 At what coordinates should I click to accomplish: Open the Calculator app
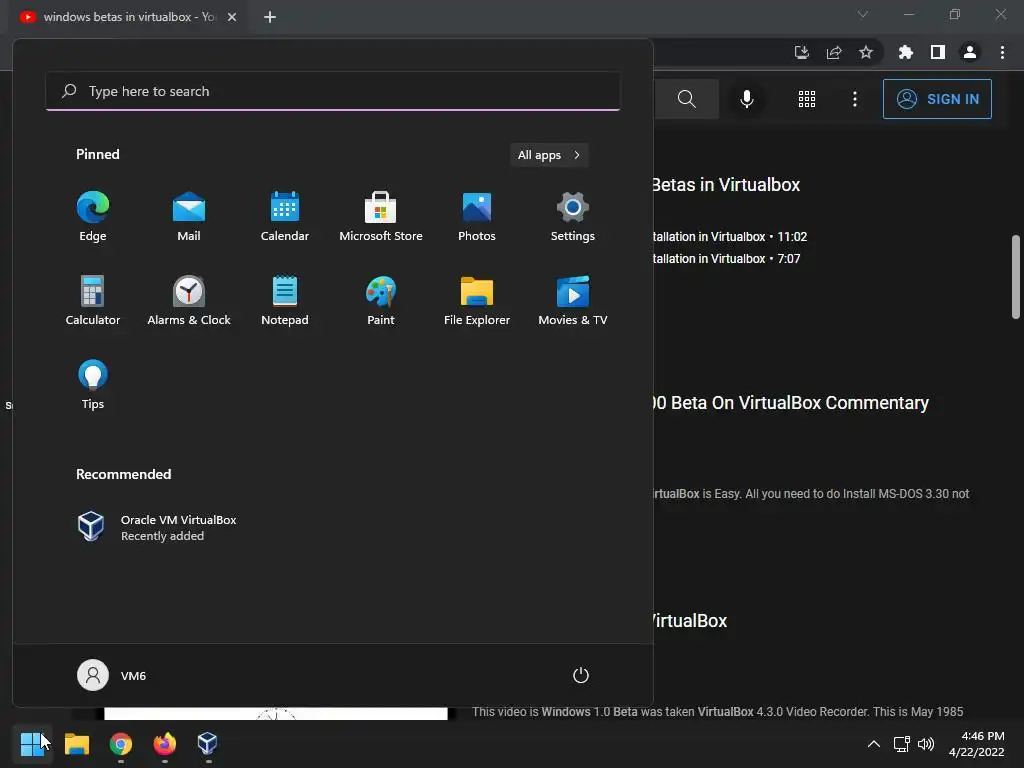[93, 300]
